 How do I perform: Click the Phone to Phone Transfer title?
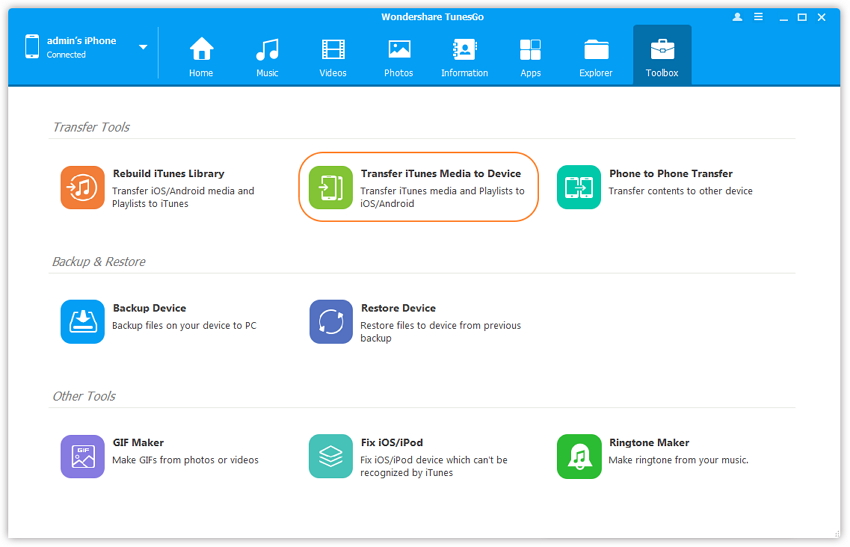(670, 174)
